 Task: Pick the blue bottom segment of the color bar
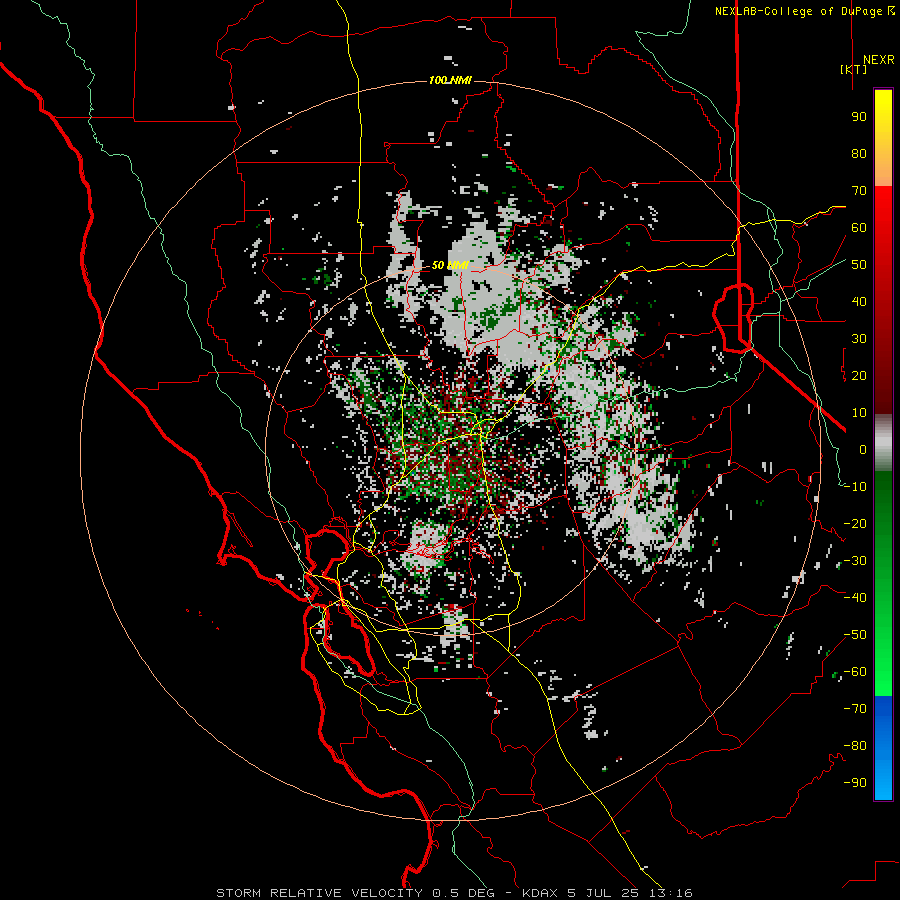(883, 748)
